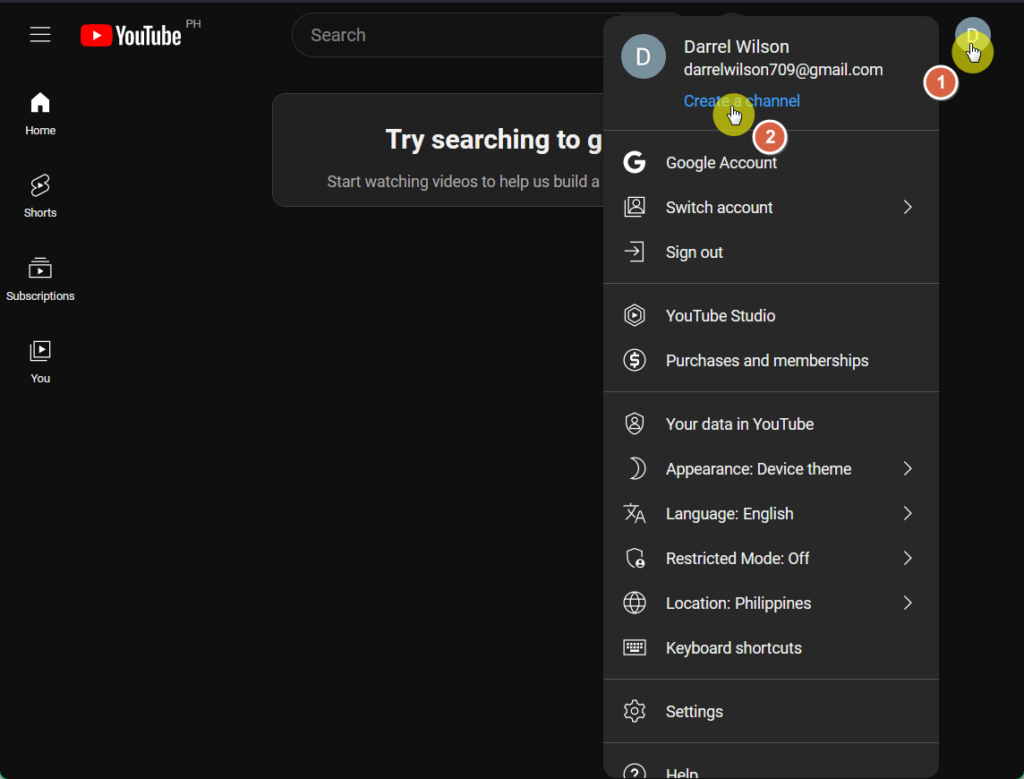Open Settings from account menu

pyautogui.click(x=771, y=712)
